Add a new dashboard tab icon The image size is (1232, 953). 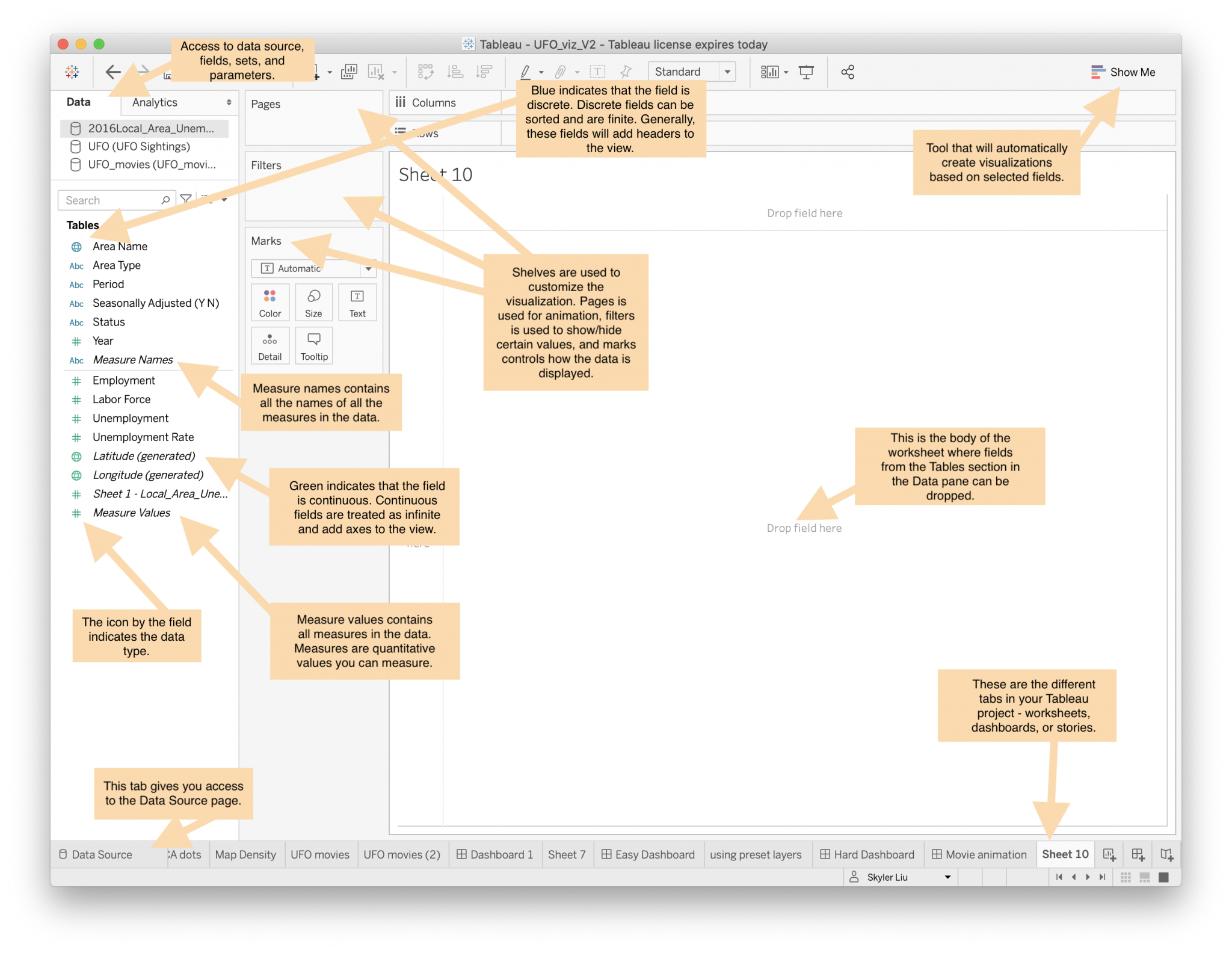[x=1138, y=854]
